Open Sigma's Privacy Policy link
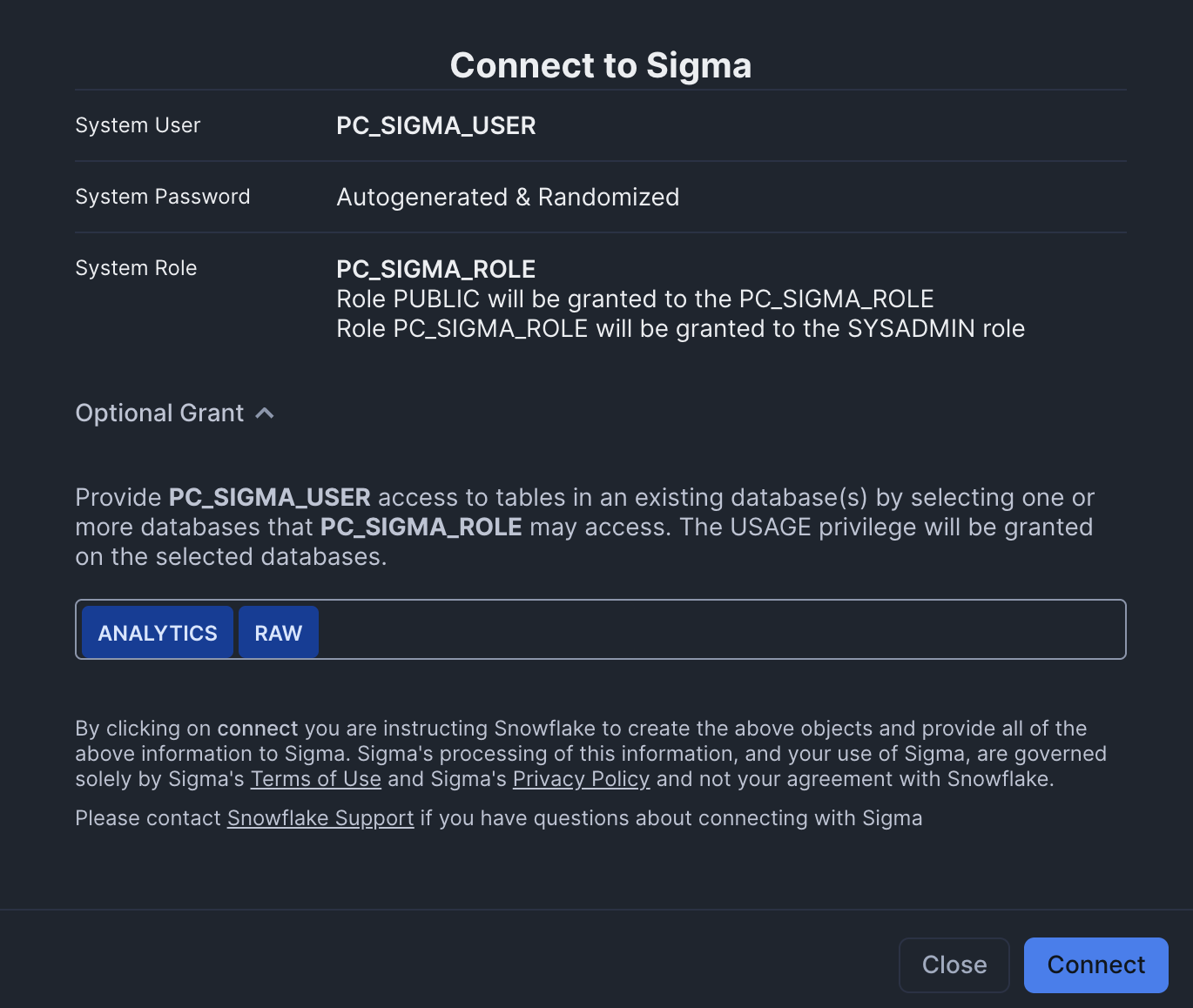 coord(581,779)
